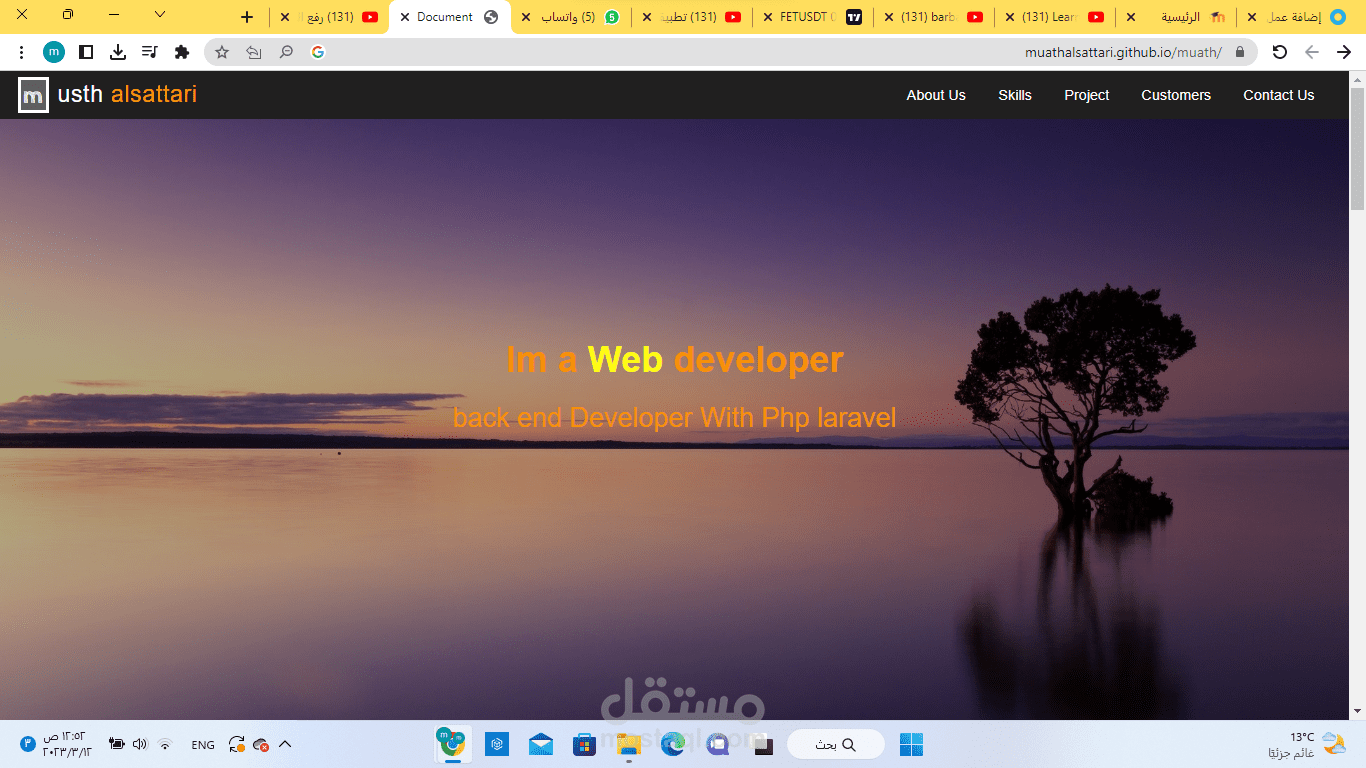Open the 13°C weather widget
The image size is (1366, 768).
(1305, 744)
